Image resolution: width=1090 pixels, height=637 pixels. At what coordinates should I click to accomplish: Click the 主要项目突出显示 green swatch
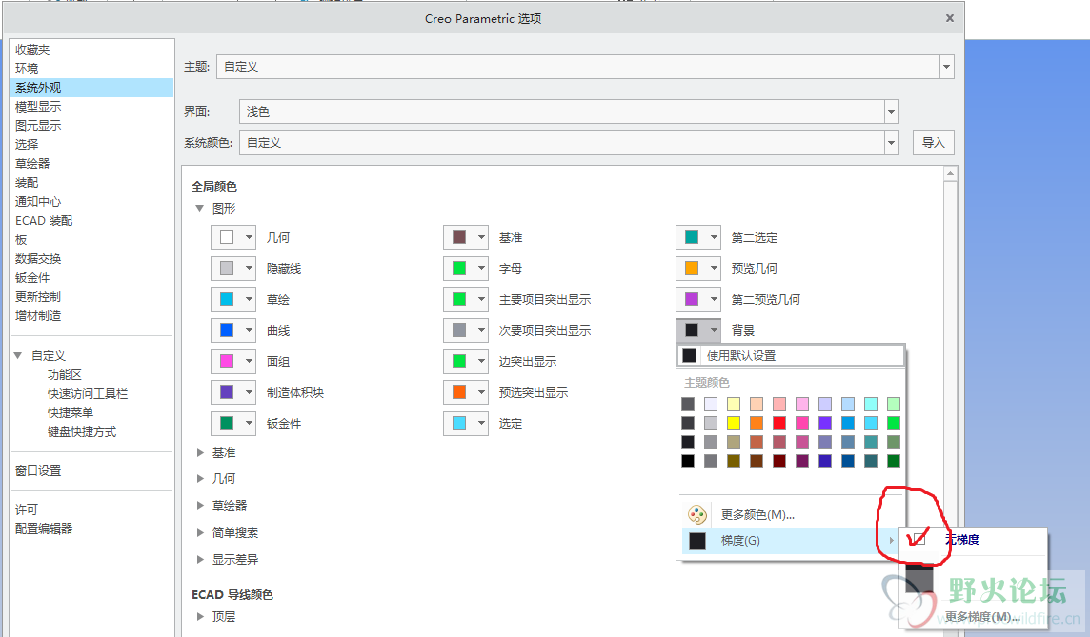pos(459,299)
